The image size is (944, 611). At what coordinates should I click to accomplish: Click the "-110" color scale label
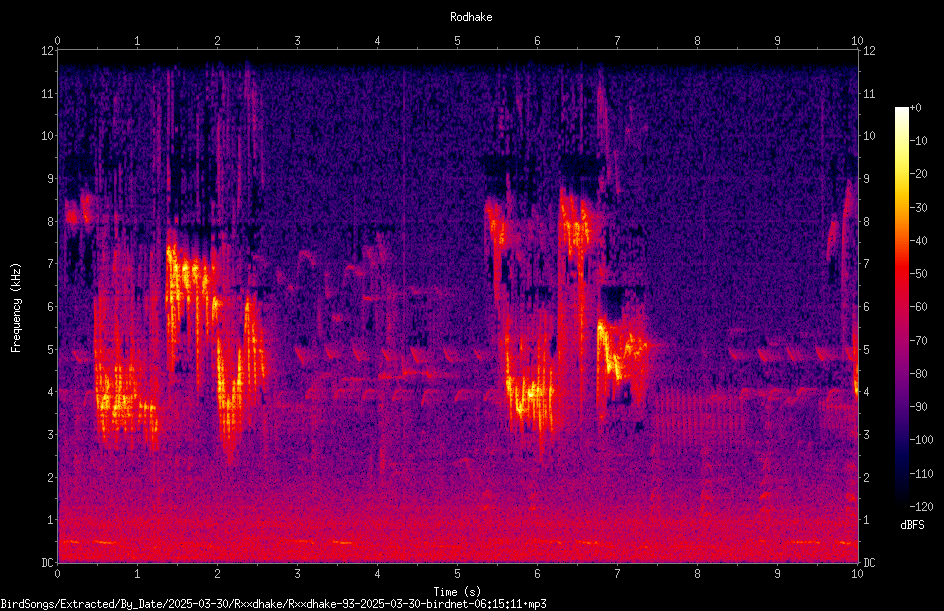pos(921,474)
